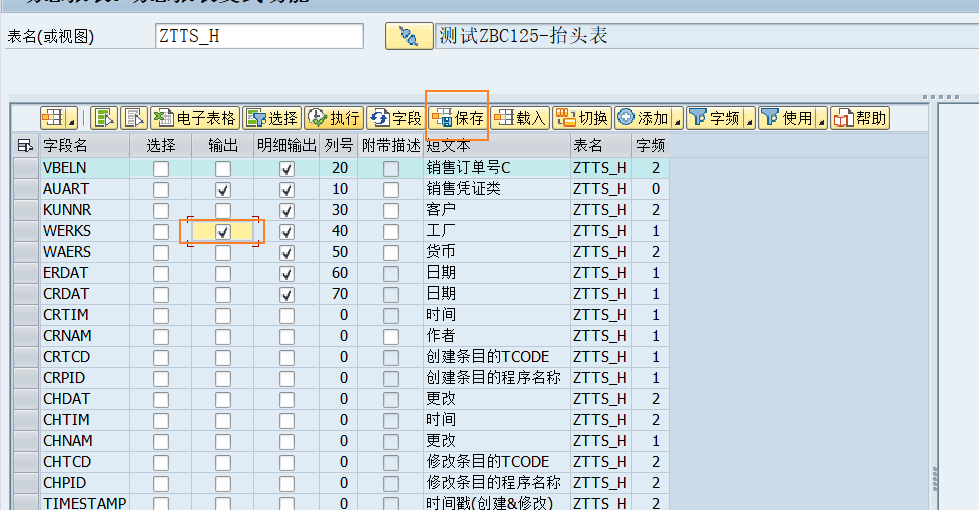Viewport: 979px width, 510px height.
Task: Click the select-all icon in table header corner
Action: pos(25,146)
